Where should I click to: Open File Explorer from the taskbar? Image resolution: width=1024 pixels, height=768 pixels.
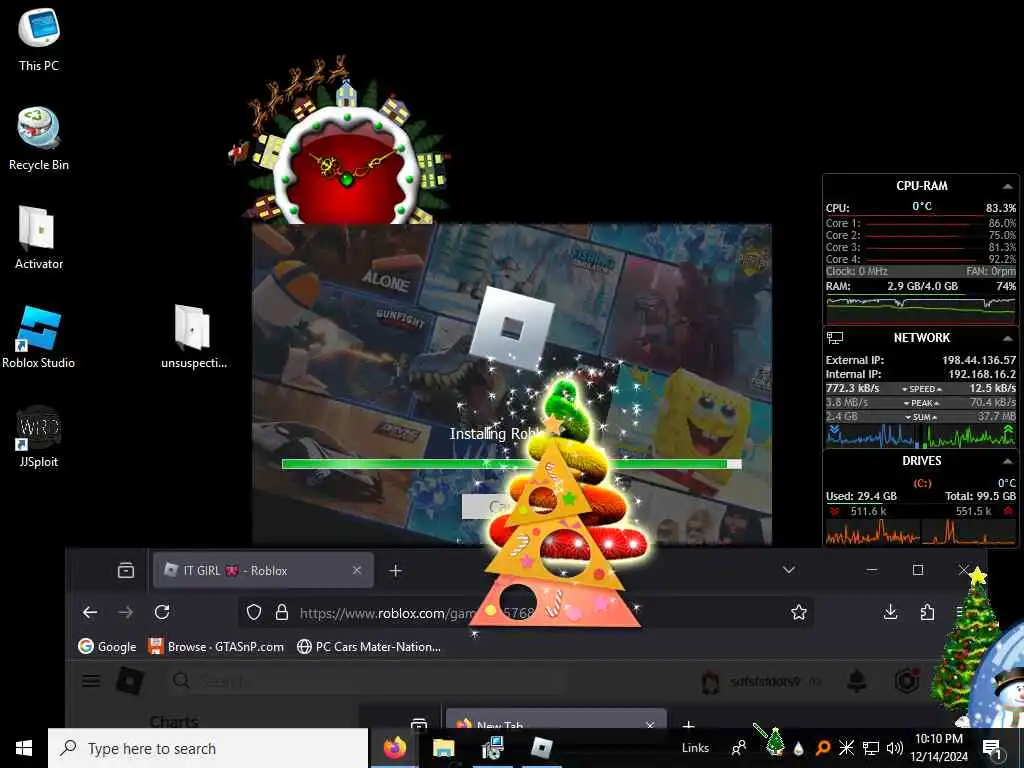[x=443, y=748]
